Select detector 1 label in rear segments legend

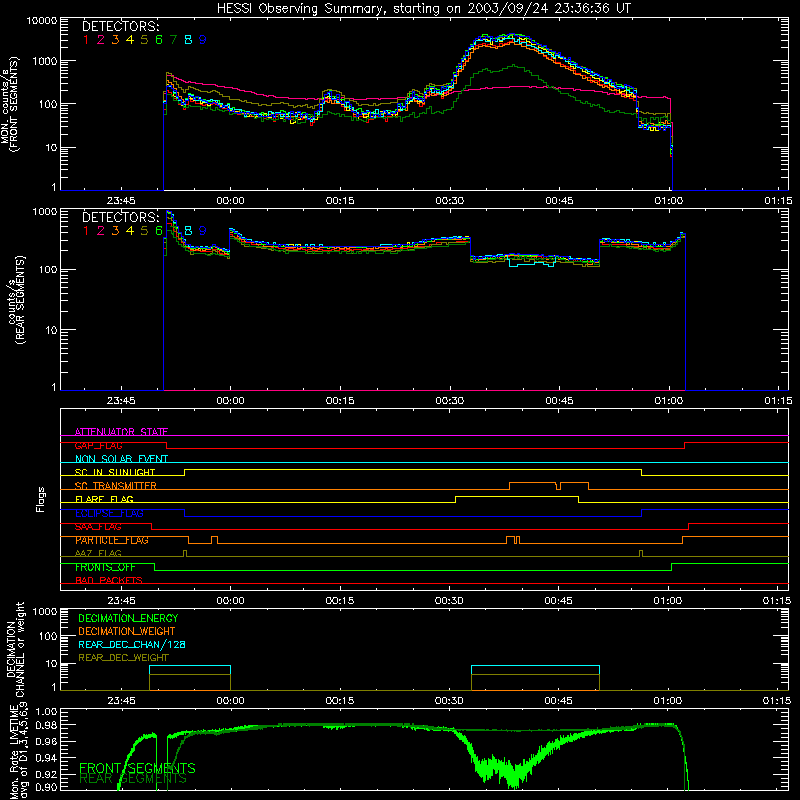click(86, 231)
